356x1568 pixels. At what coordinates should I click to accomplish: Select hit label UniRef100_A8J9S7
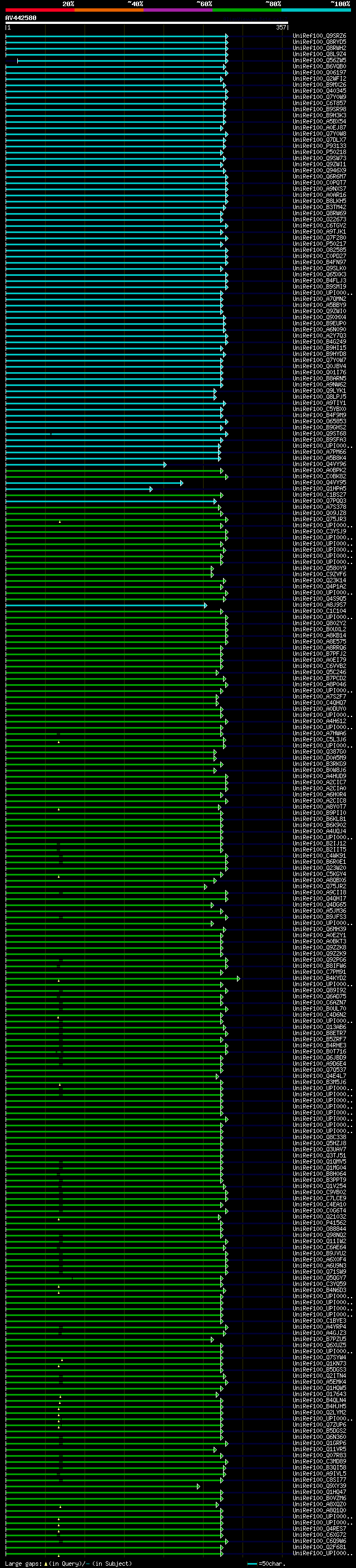point(319,605)
